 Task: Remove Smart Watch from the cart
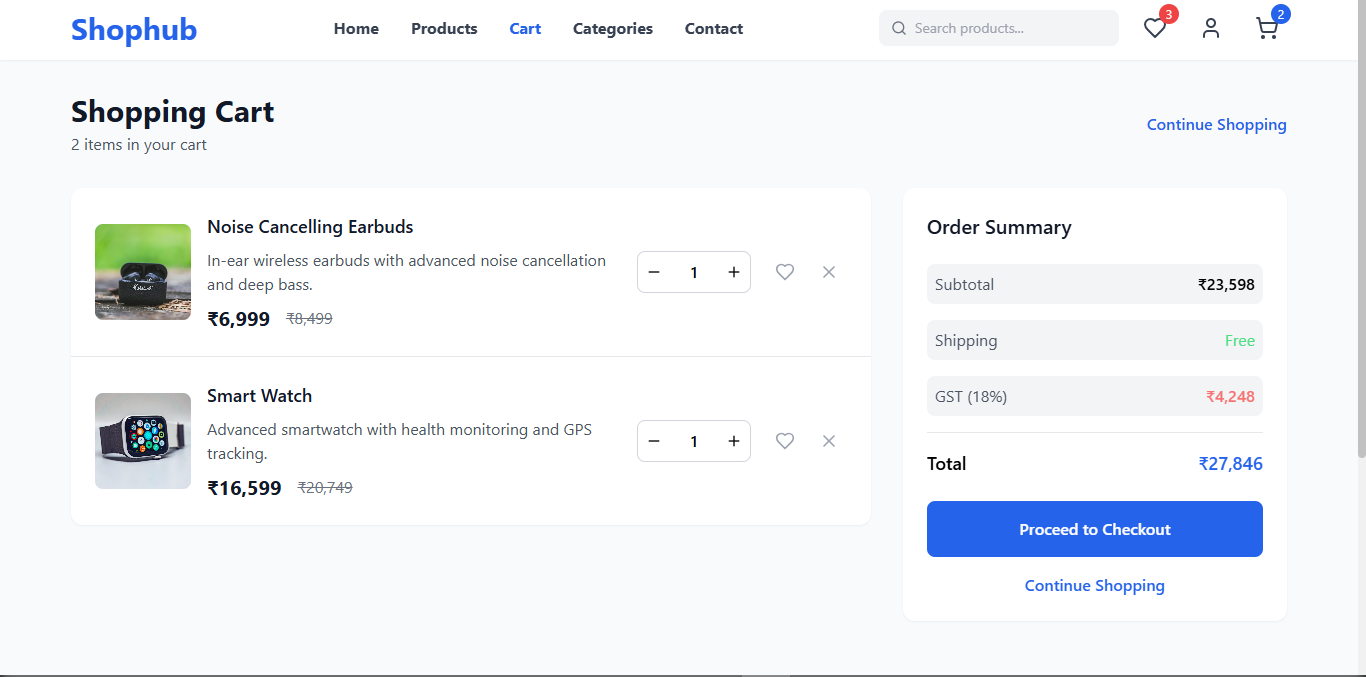pyautogui.click(x=829, y=441)
